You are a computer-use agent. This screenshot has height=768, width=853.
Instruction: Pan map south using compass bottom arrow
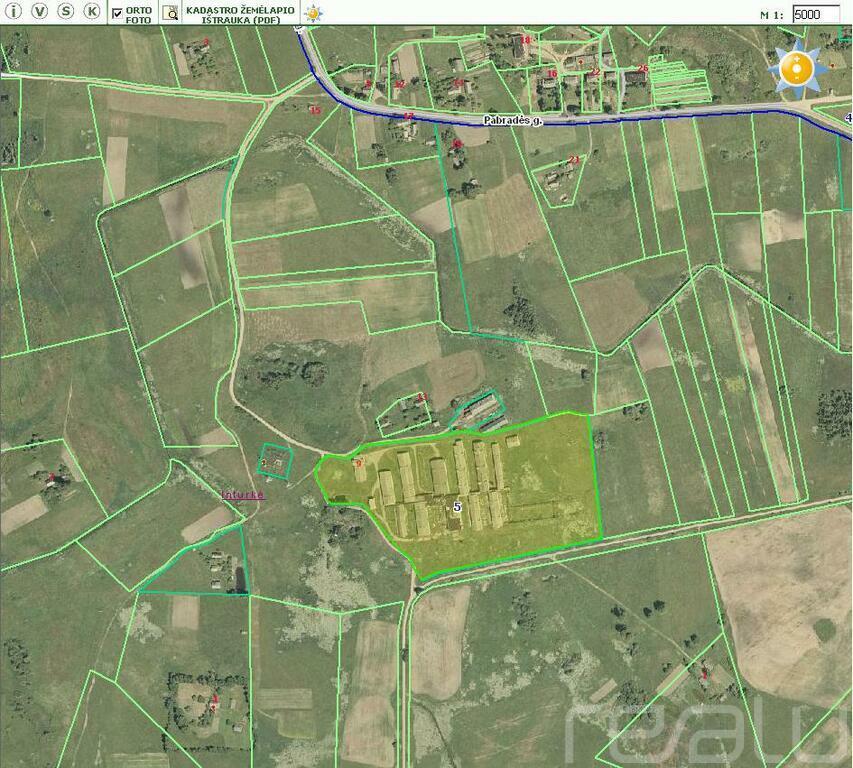(797, 93)
